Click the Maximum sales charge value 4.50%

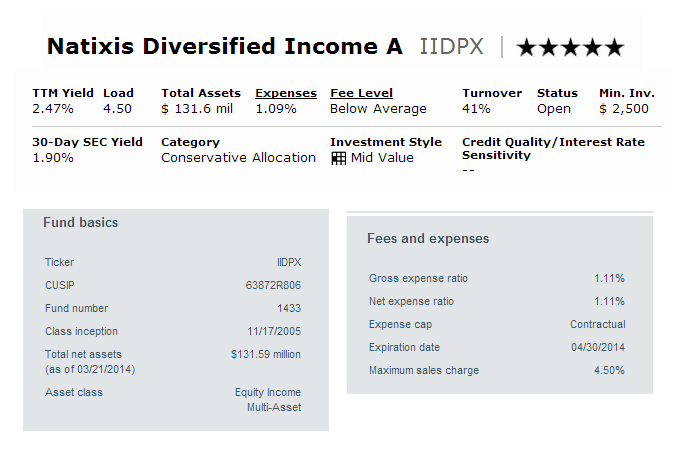(x=609, y=371)
